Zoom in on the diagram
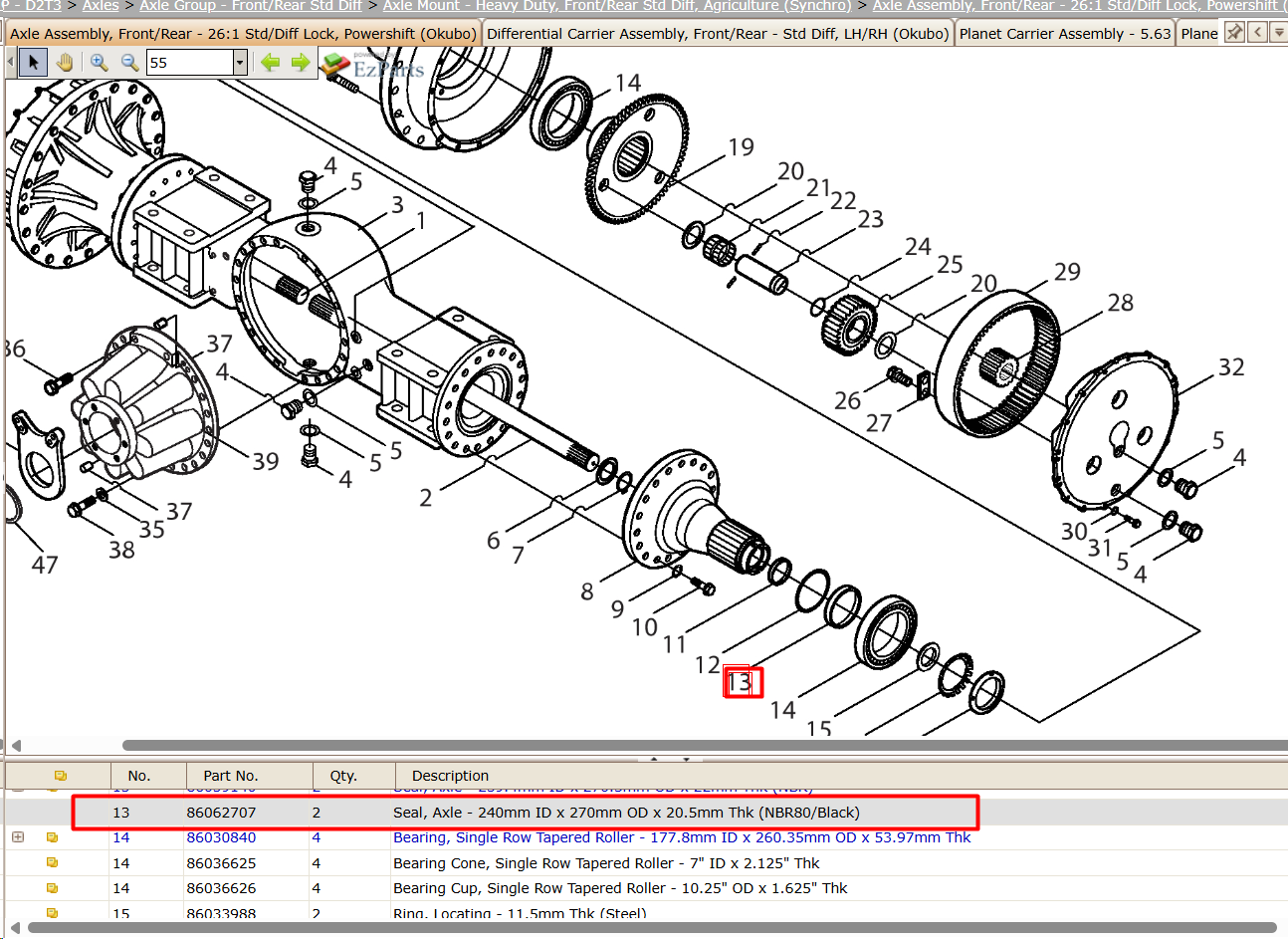This screenshot has width=1288, height=939. coord(99,63)
